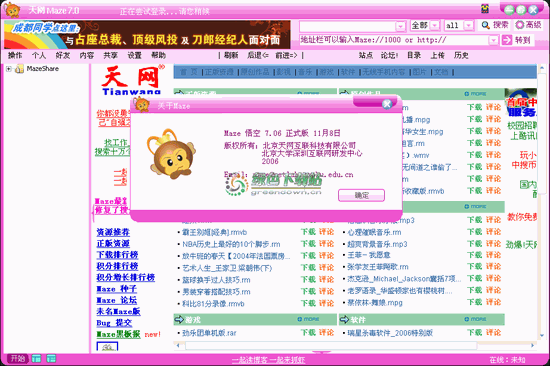Click the 前进 forward toolbar item

click(x=286, y=55)
